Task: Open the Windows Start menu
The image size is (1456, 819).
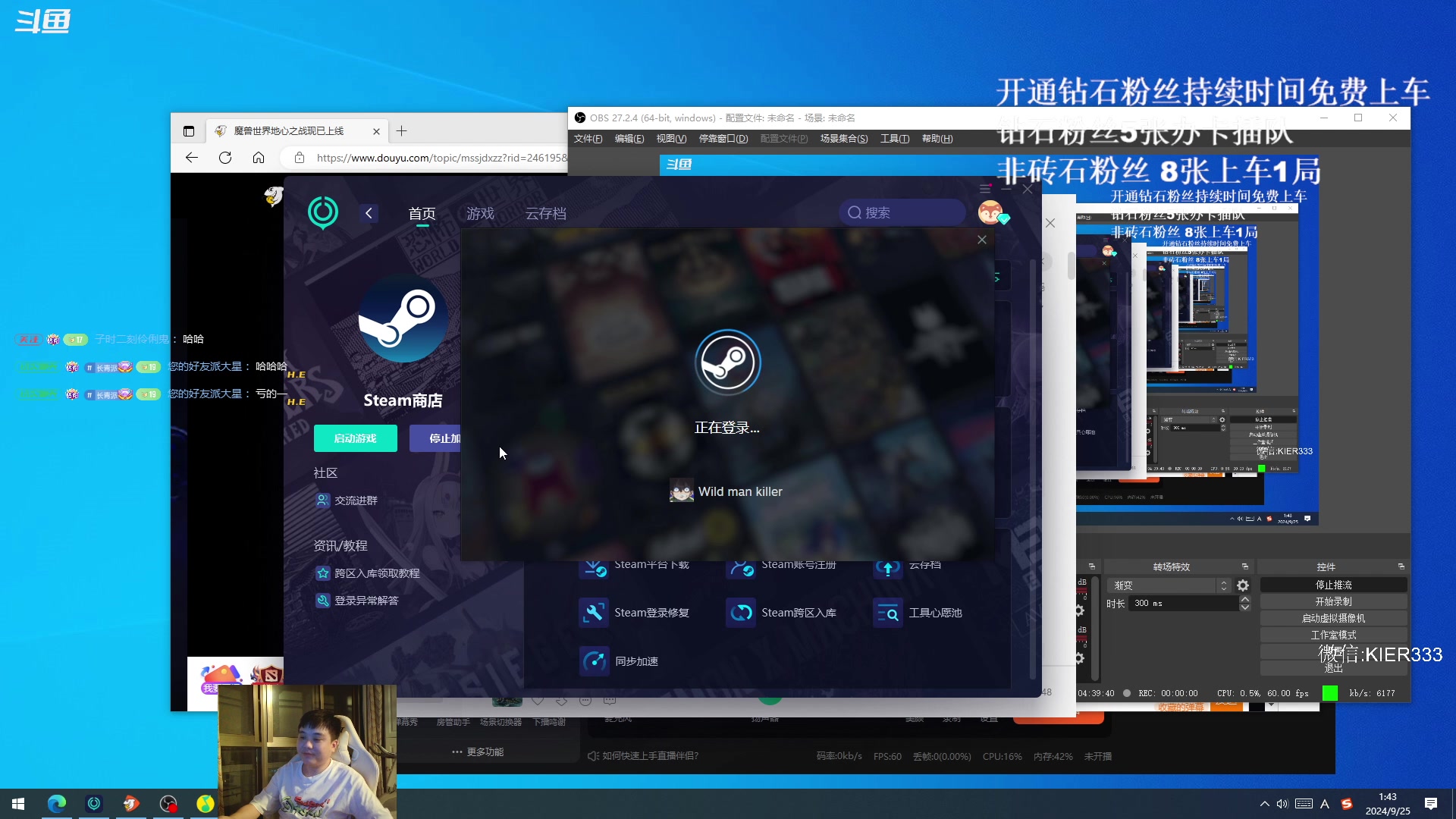Action: click(x=18, y=804)
